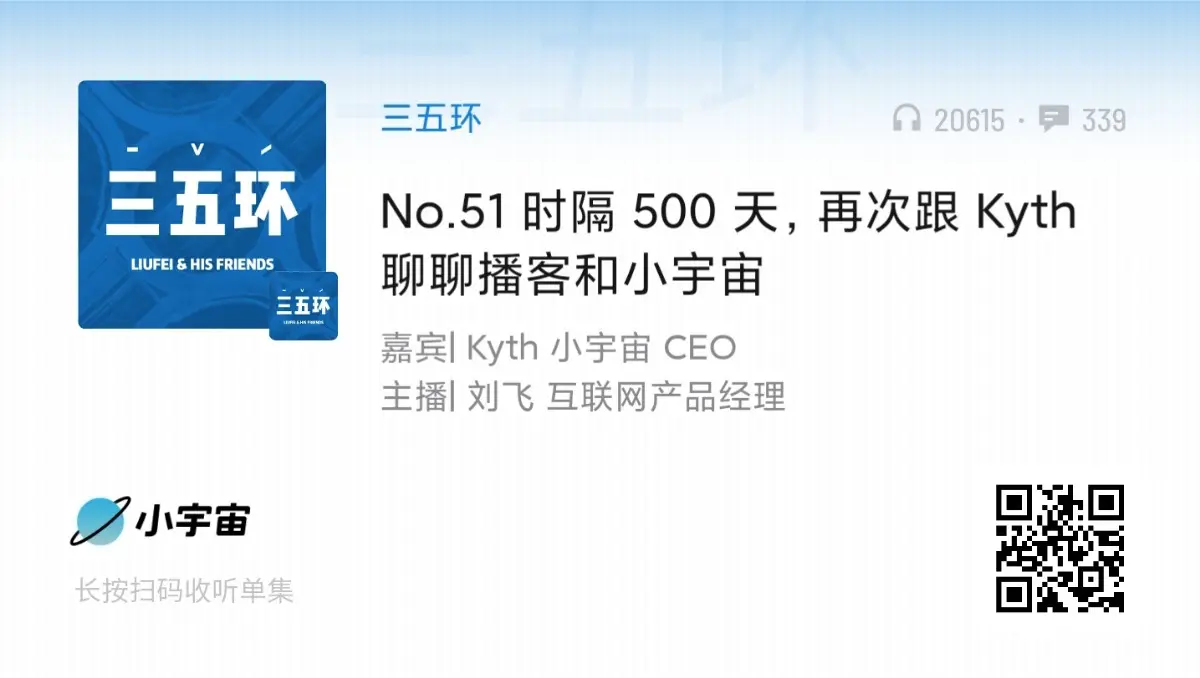Click the headphone listens icon
1200x678 pixels.
click(906, 120)
